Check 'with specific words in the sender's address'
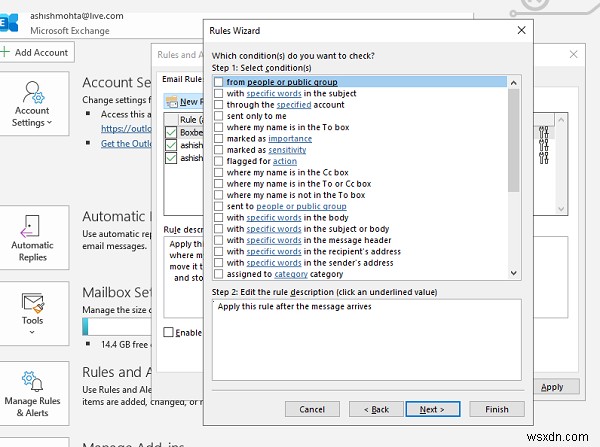The height and width of the screenshot is (447, 600). click(218, 263)
